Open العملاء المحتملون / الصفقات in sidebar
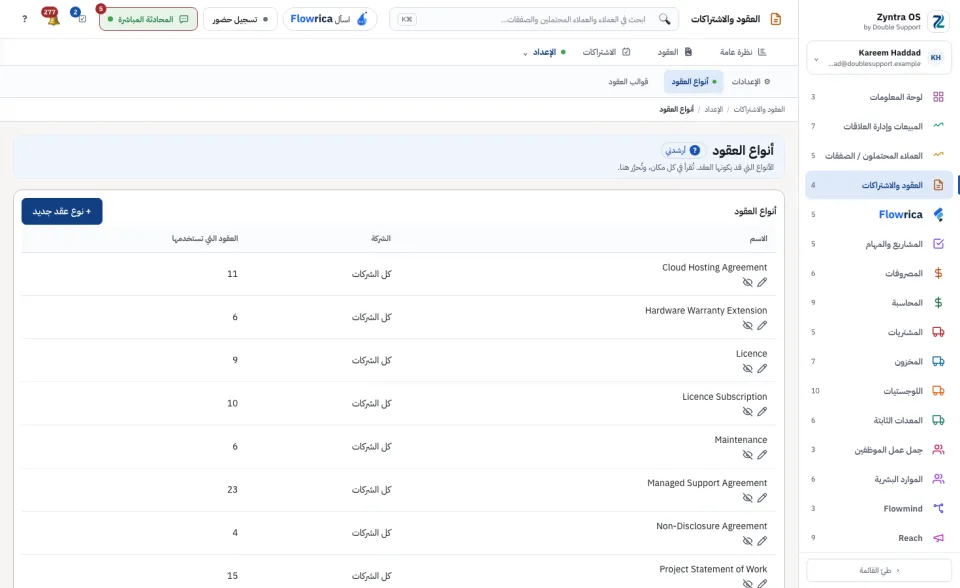Viewport: 960px width, 588px height. [879, 156]
